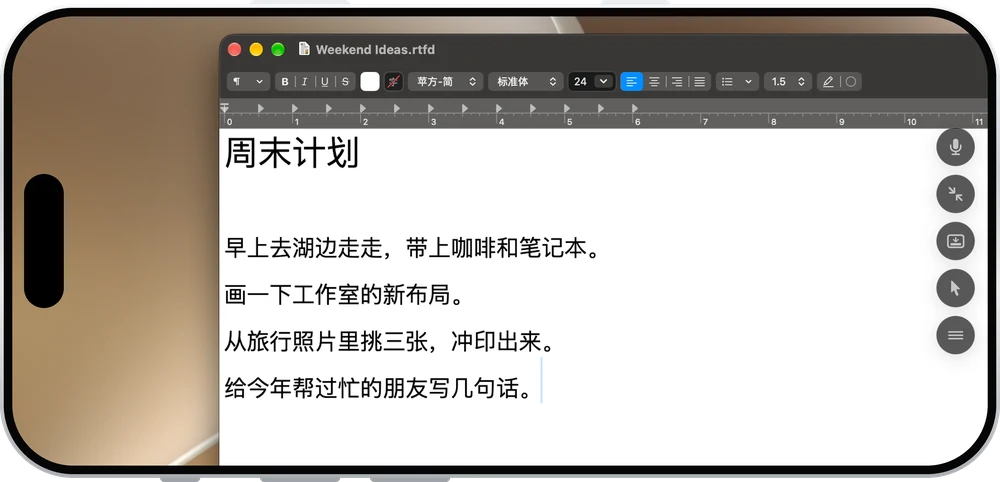Toggle strikethrough formatting
Screen dimensions: 1000x482
click(345, 82)
